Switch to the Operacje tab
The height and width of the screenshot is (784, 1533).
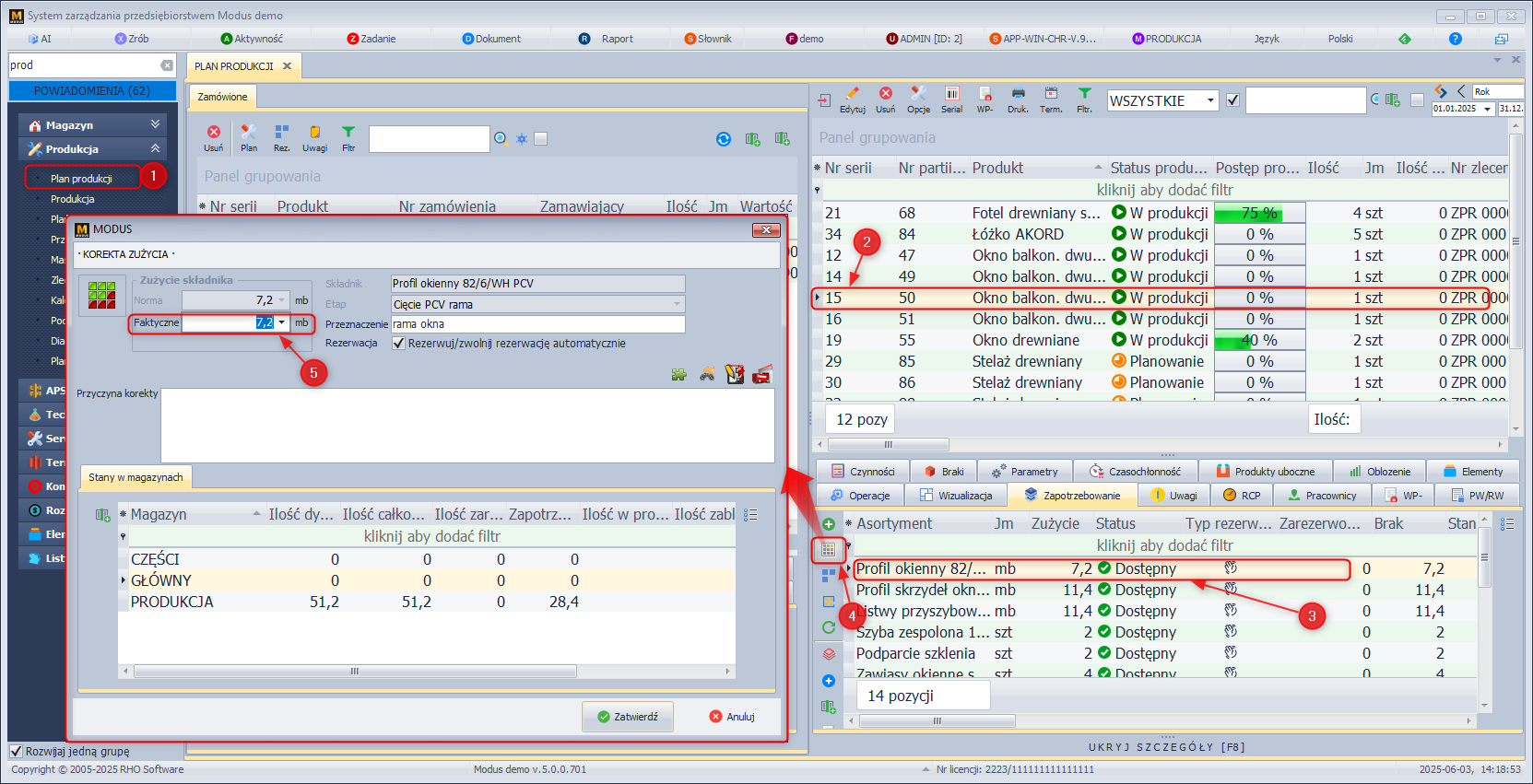(x=860, y=496)
